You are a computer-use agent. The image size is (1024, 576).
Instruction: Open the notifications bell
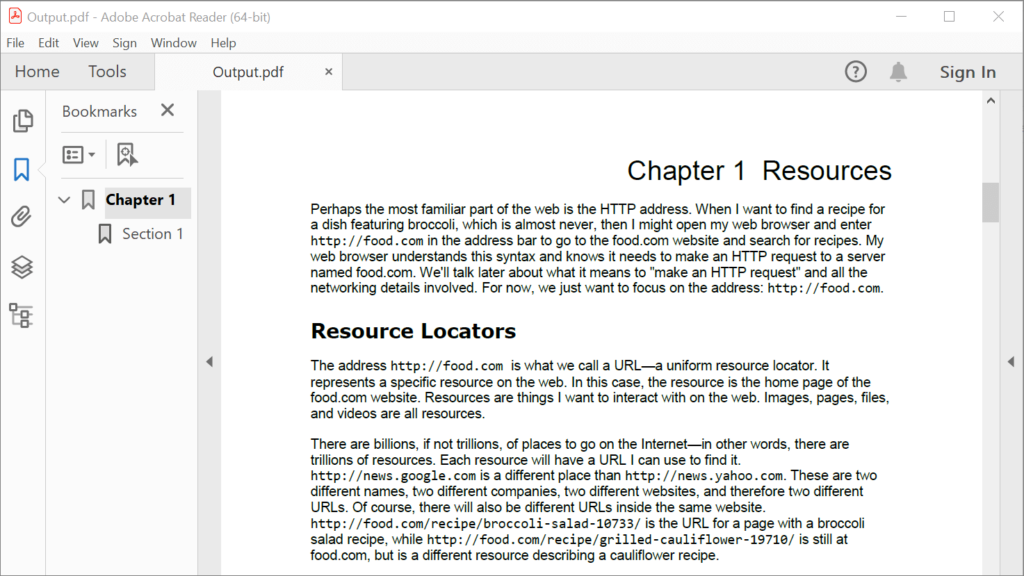coord(898,71)
